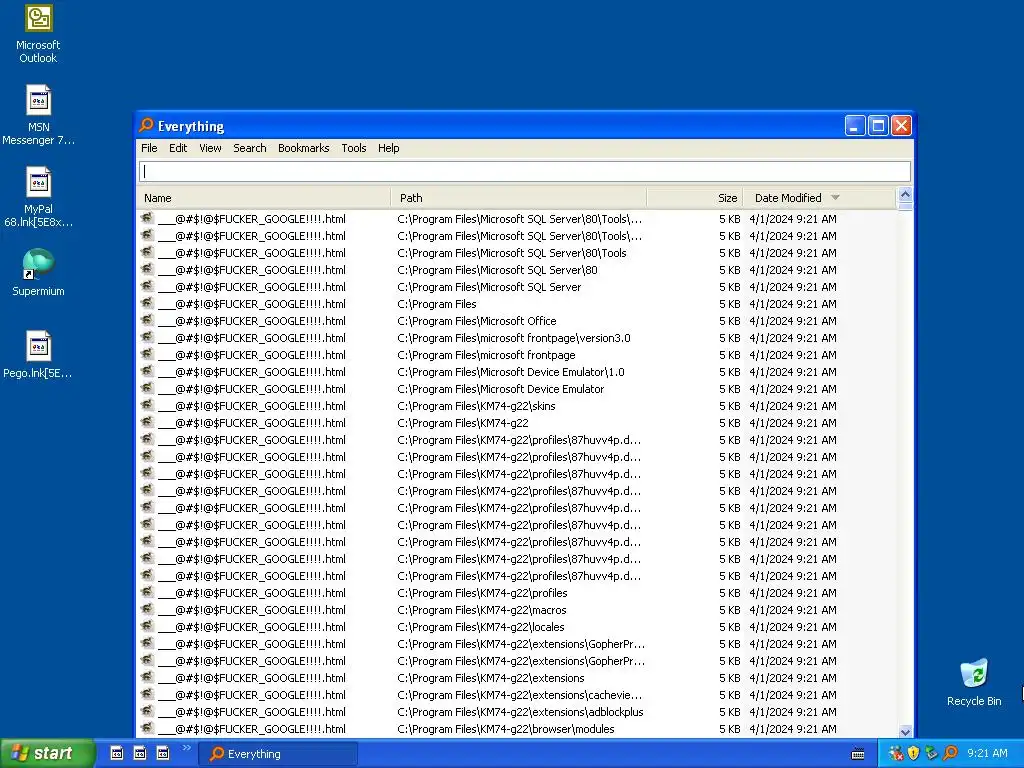Viewport: 1024px width, 768px height.
Task: Click in the Everything search box
Action: click(524, 172)
